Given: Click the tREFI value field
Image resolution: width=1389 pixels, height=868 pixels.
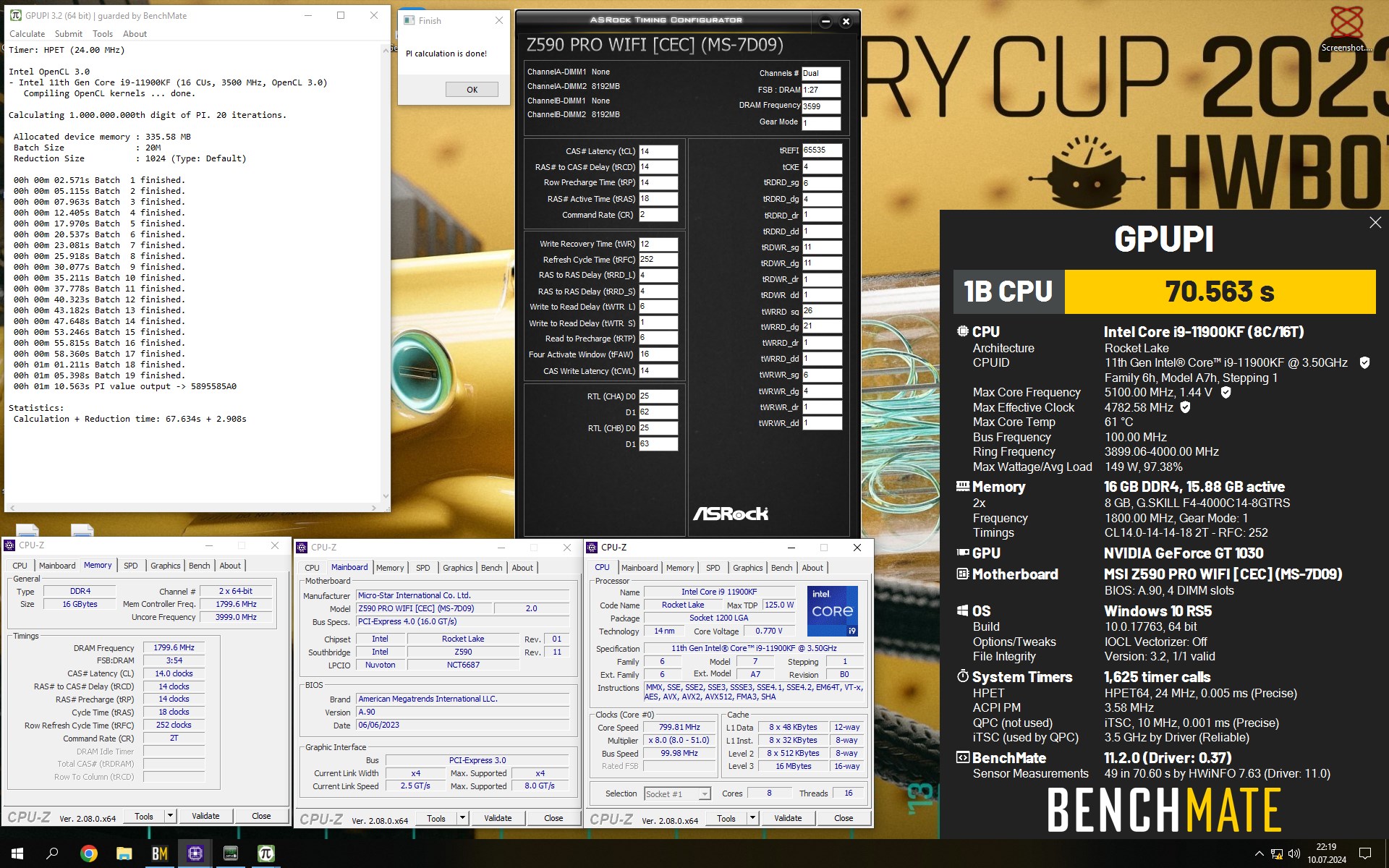Looking at the screenshot, I should (822, 150).
